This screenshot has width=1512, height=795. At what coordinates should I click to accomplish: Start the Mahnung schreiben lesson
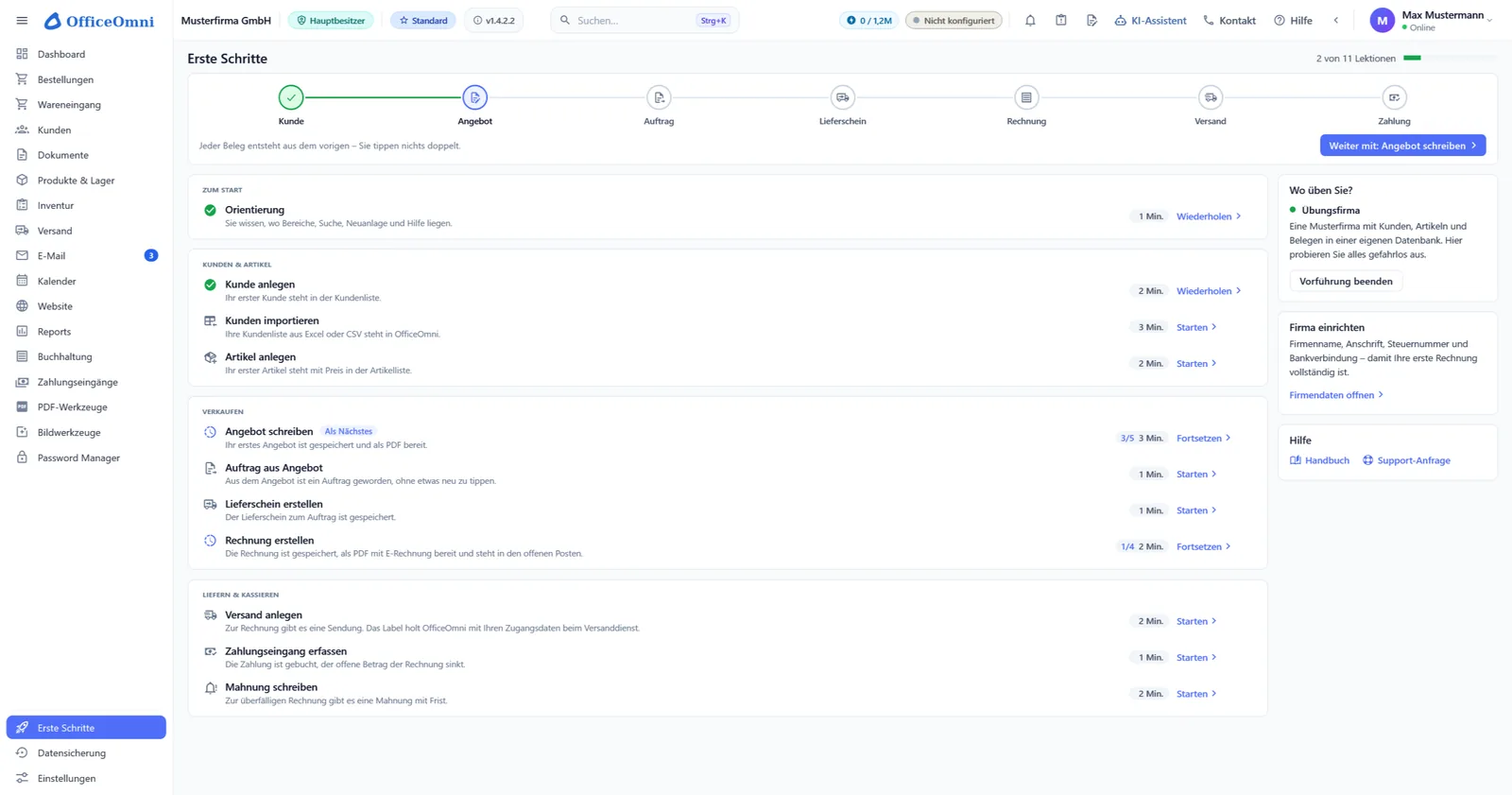click(1196, 694)
